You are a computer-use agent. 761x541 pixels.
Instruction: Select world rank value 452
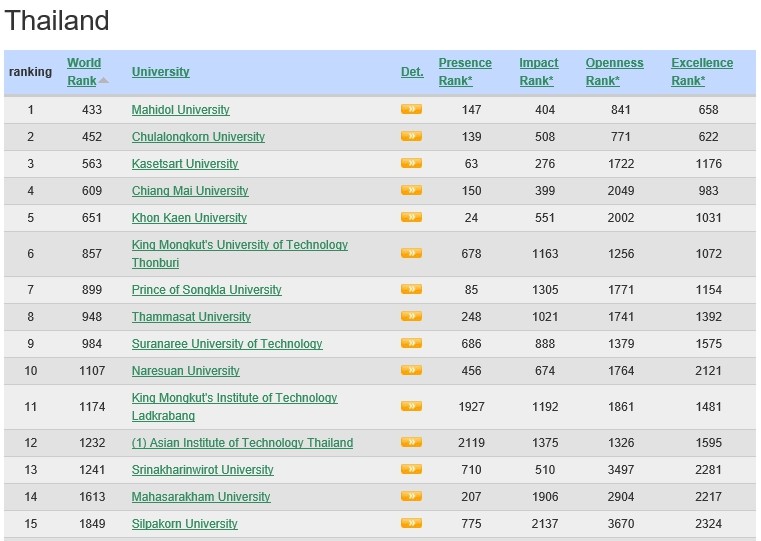pyautogui.click(x=92, y=137)
